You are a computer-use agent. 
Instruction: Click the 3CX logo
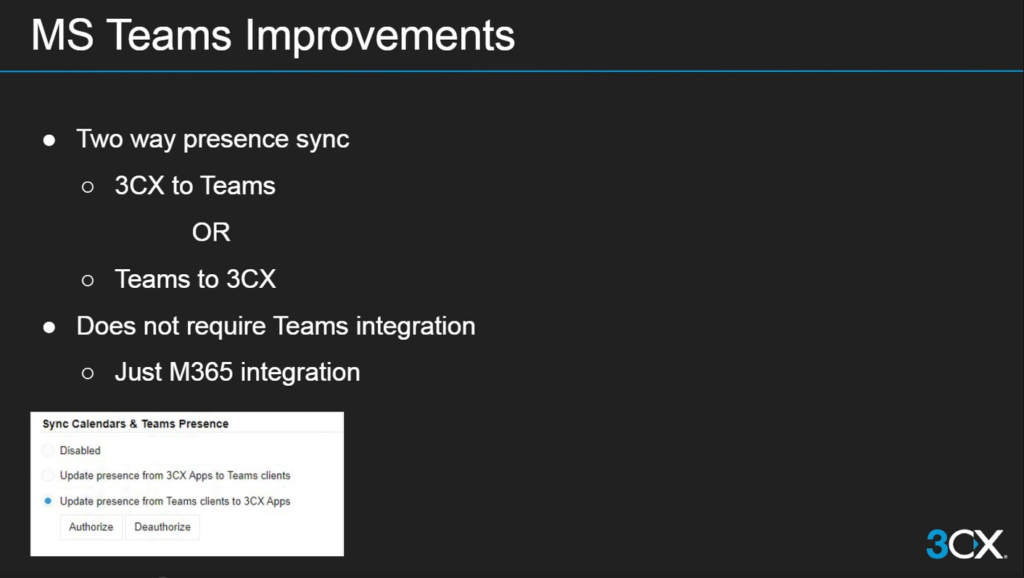[x=967, y=543]
